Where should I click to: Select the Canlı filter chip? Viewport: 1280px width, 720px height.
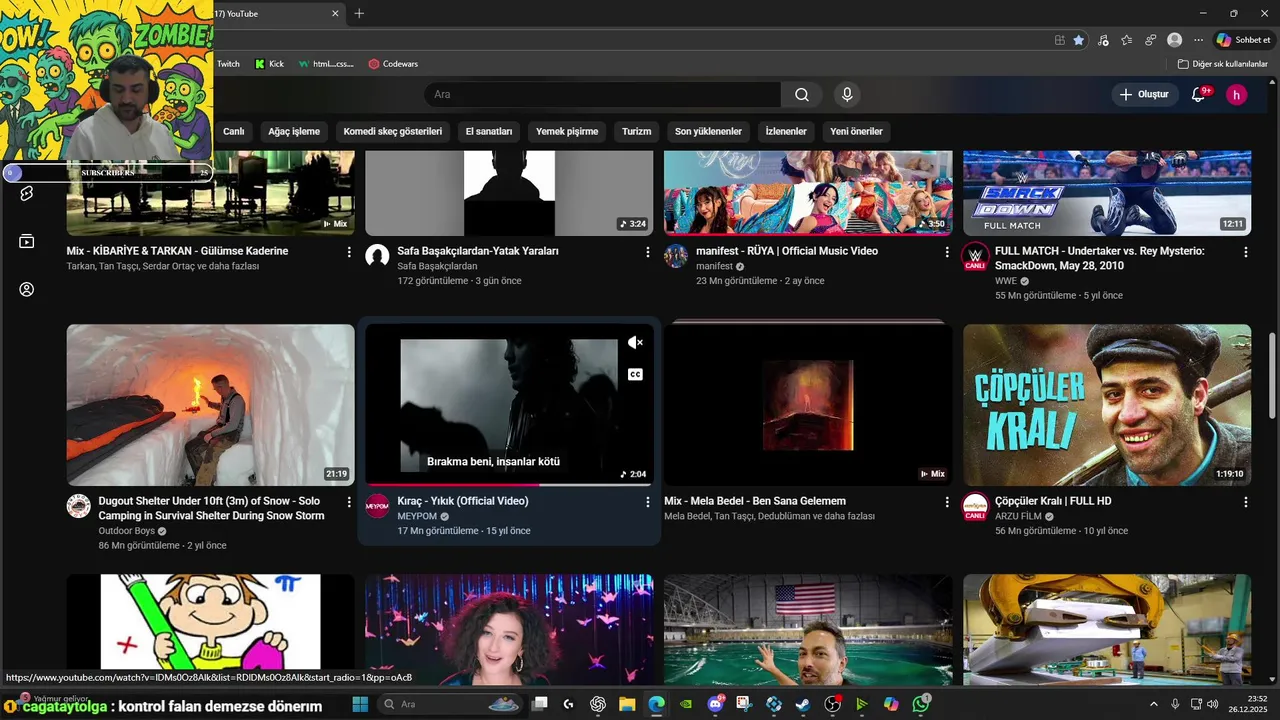(233, 131)
